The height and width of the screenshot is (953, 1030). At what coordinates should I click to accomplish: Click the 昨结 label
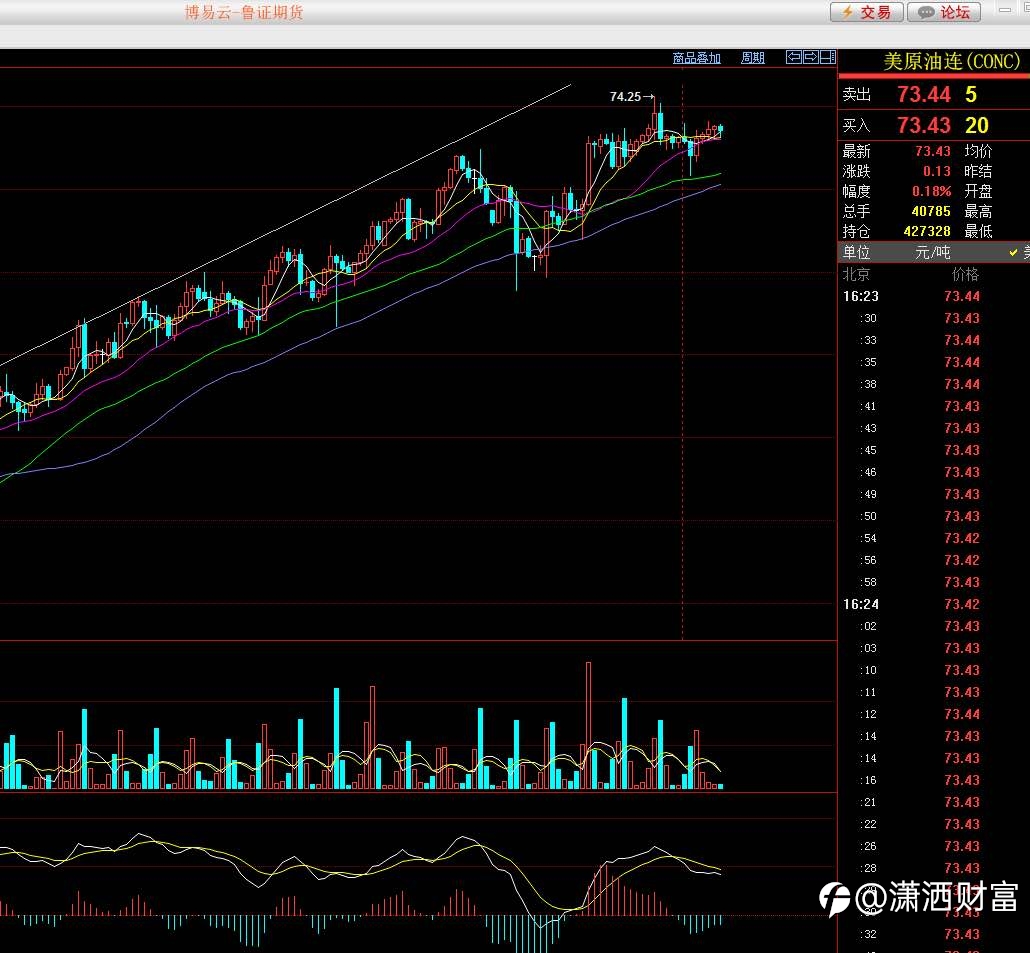pos(978,171)
